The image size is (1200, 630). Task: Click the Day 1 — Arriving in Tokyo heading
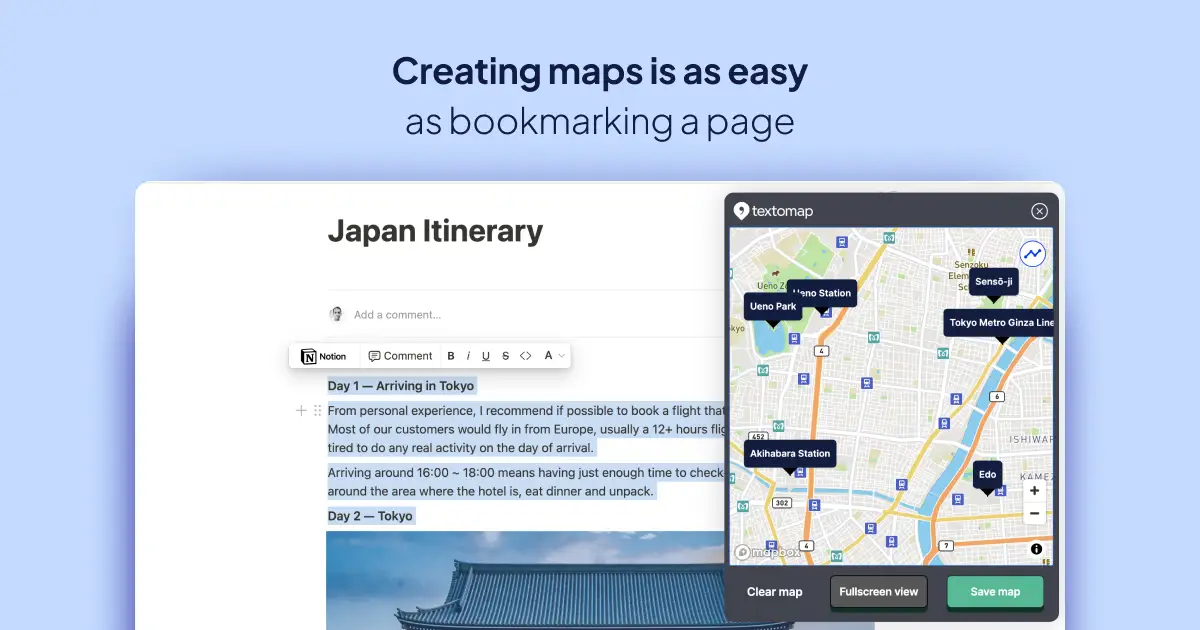tap(402, 386)
